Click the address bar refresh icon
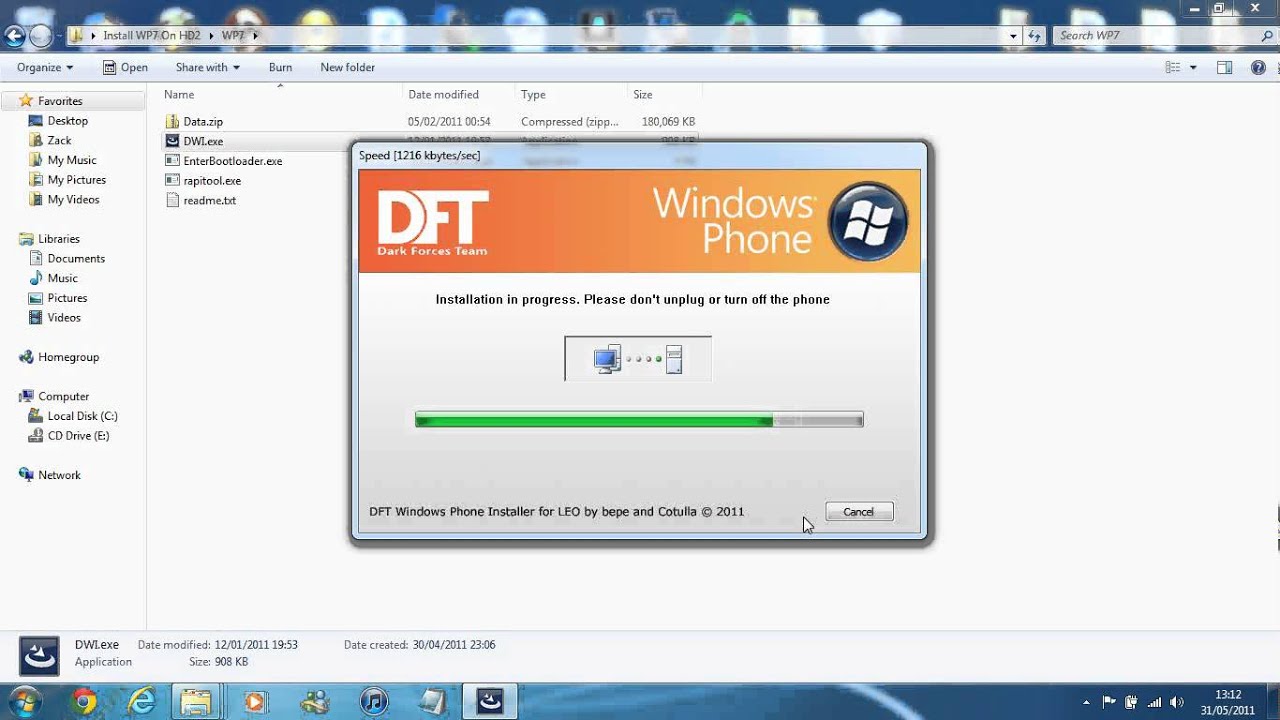 point(1035,35)
